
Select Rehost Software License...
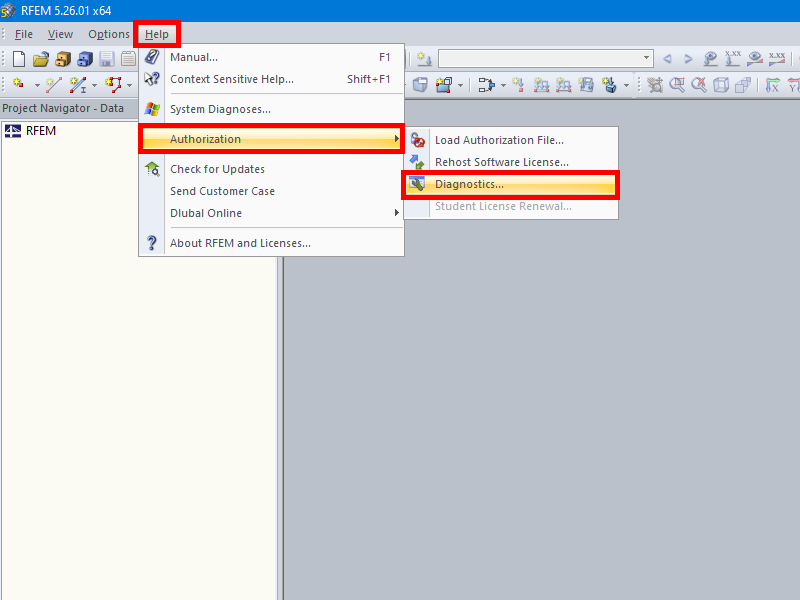click(x=511, y=162)
